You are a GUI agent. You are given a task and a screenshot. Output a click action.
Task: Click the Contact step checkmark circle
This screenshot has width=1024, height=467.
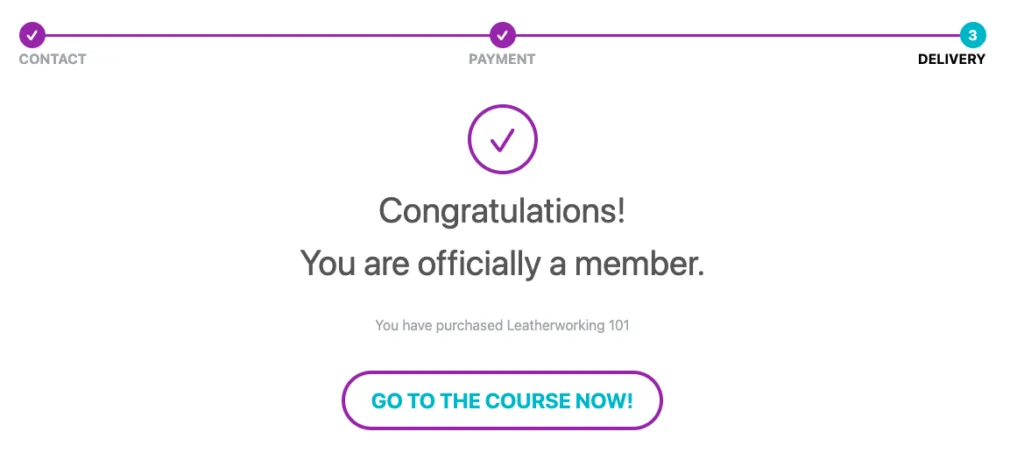pos(32,35)
